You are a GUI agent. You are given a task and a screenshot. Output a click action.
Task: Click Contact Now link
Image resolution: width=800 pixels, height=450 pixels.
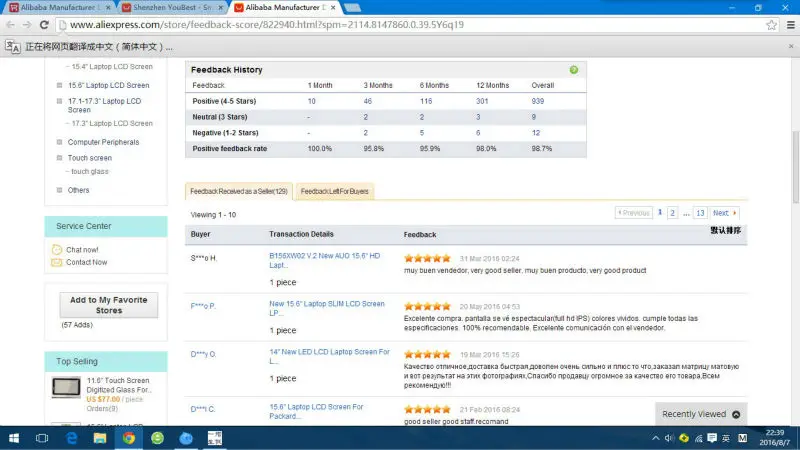click(x=86, y=262)
